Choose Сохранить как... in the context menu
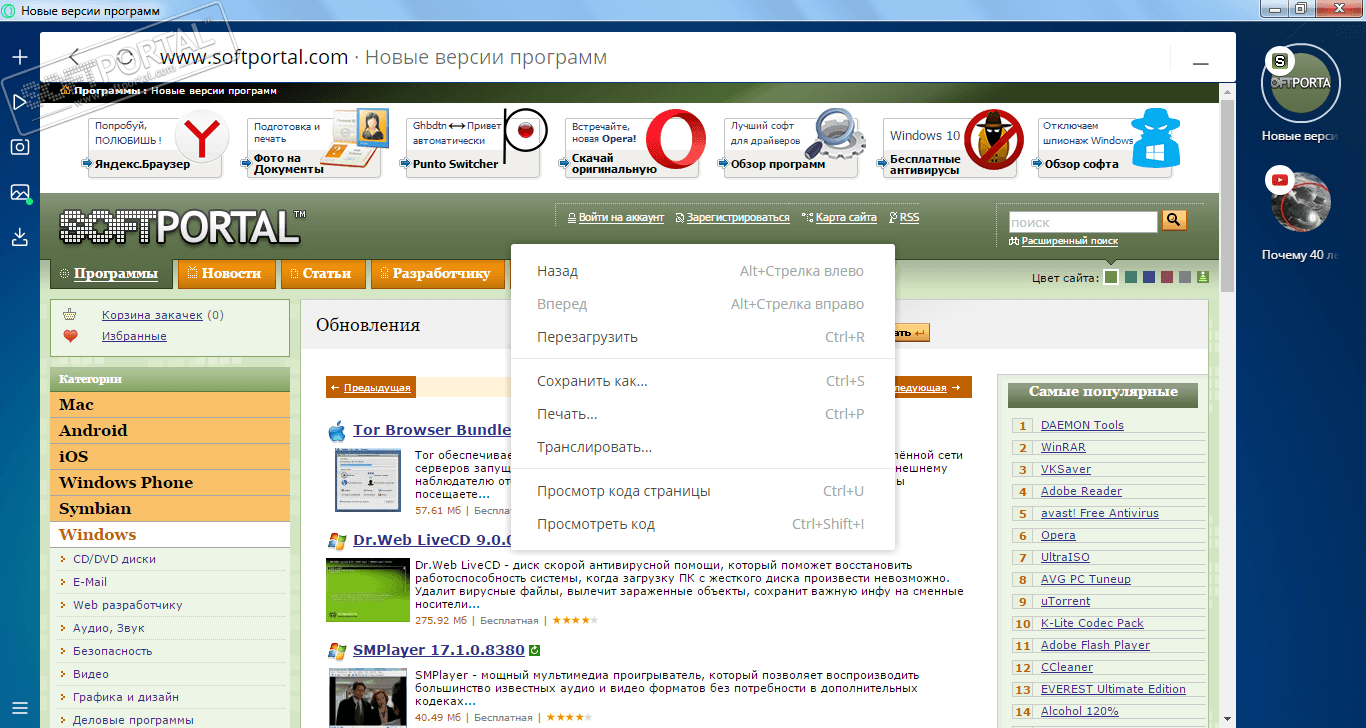 [x=702, y=381]
